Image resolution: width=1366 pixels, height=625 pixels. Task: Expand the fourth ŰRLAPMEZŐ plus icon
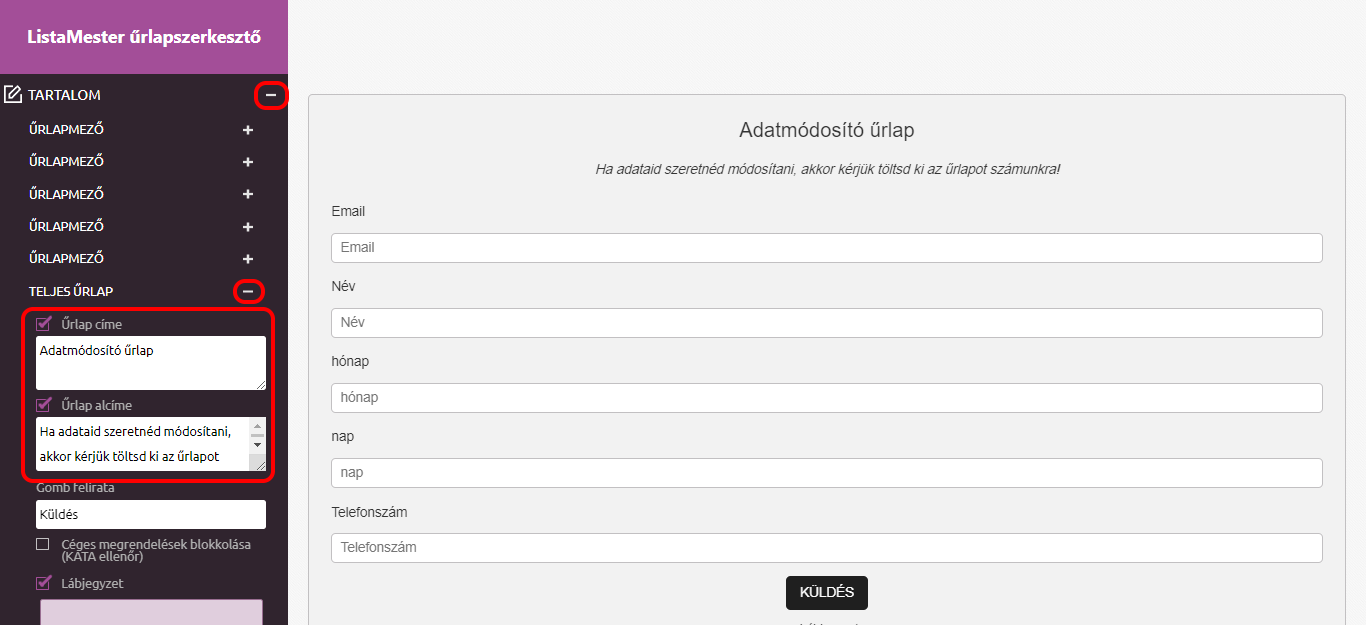tap(248, 226)
